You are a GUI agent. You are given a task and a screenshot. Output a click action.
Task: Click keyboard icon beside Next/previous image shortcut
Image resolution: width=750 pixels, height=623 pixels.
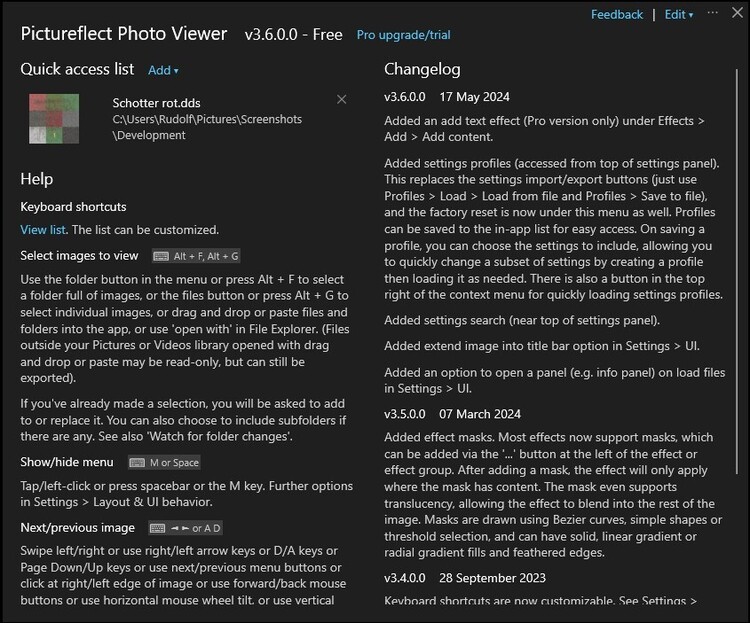coord(157,528)
